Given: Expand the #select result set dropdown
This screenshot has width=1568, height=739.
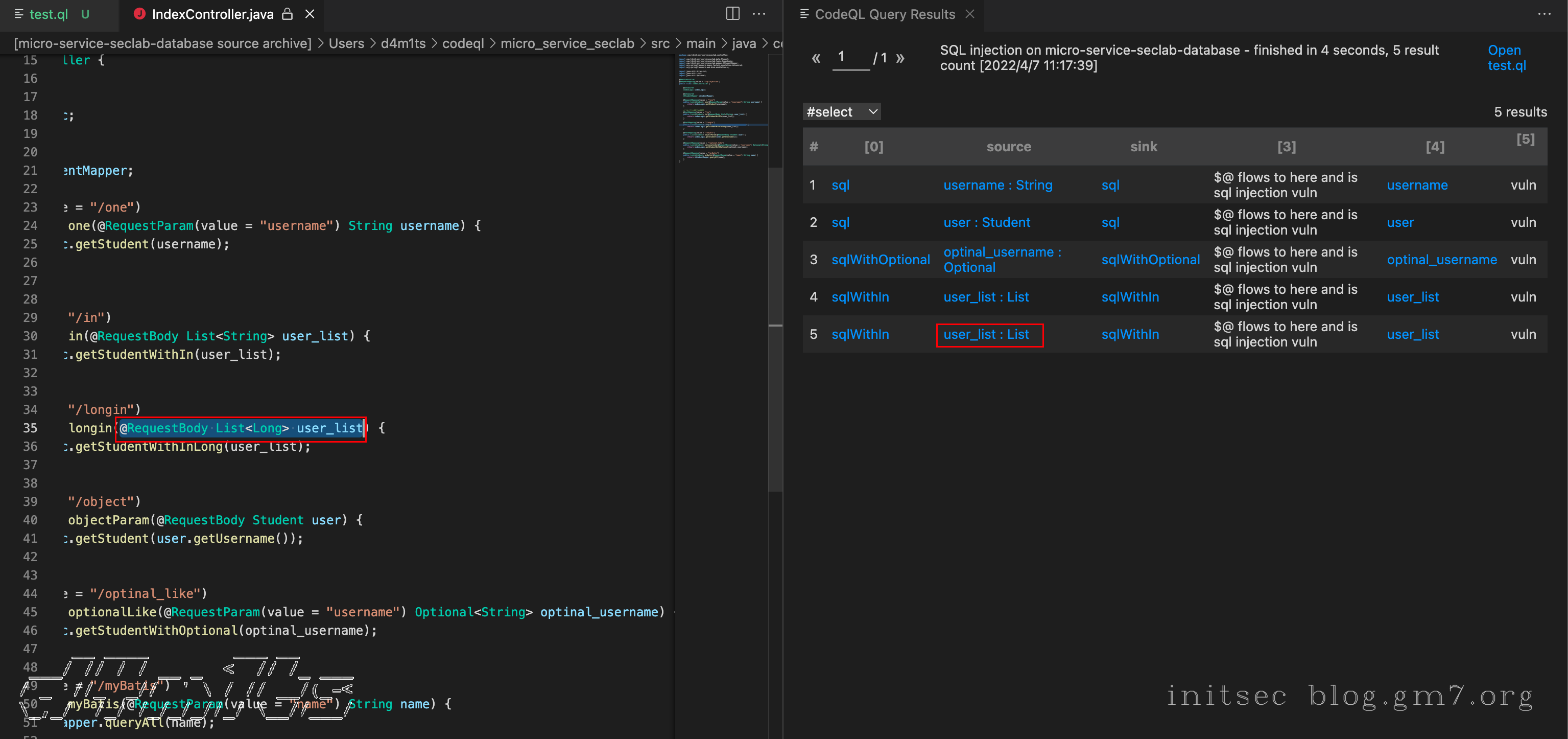Looking at the screenshot, I should [x=842, y=111].
